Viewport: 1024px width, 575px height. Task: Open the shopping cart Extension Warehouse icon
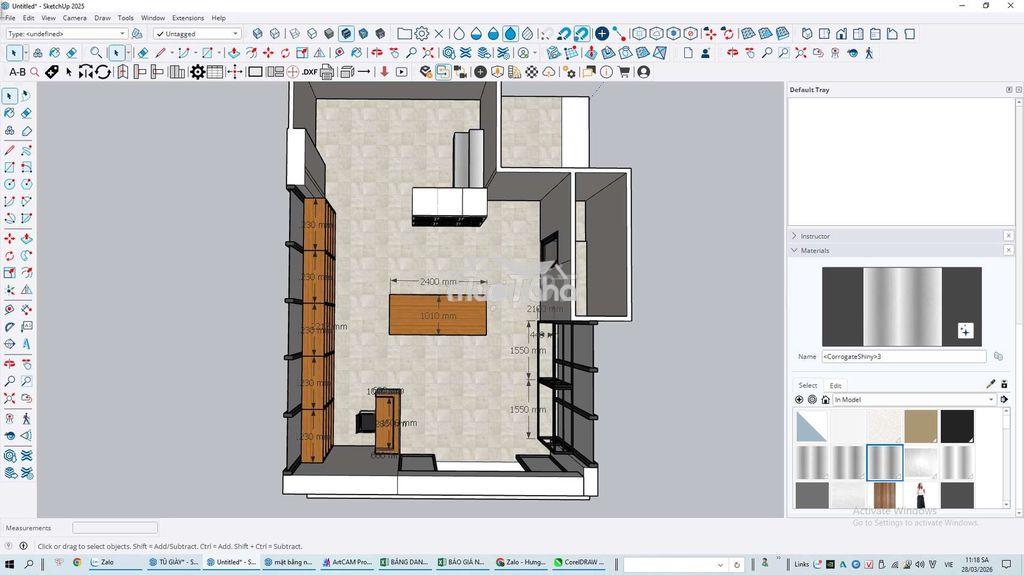pyautogui.click(x=624, y=72)
